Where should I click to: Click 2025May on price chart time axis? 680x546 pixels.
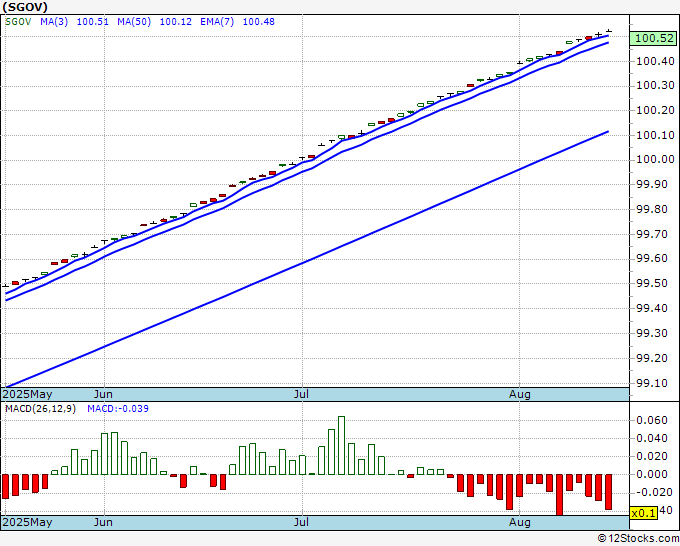[28, 394]
